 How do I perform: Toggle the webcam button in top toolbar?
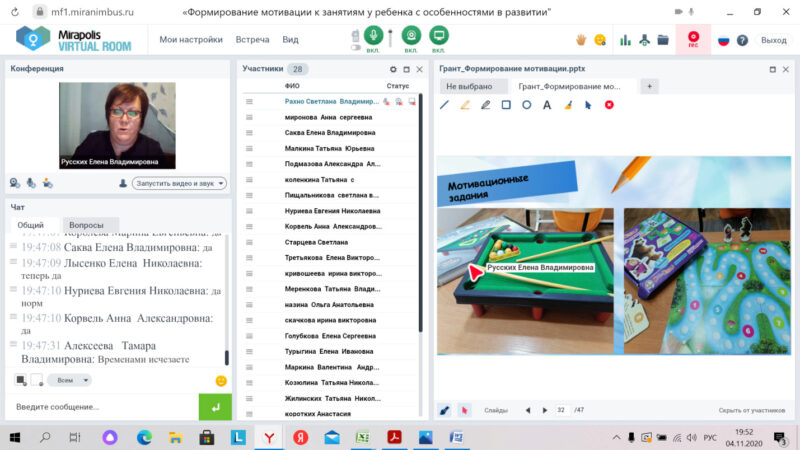click(x=411, y=35)
